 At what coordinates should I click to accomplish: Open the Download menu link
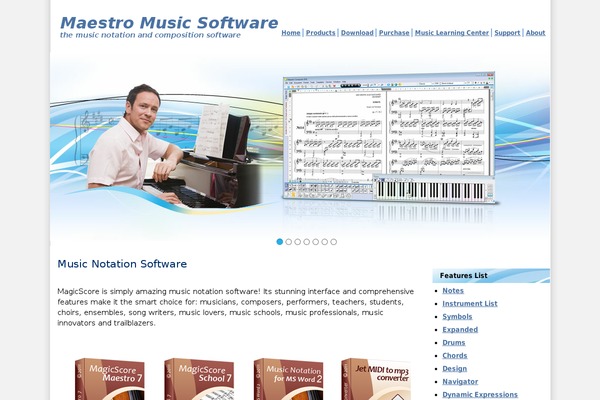tap(357, 33)
